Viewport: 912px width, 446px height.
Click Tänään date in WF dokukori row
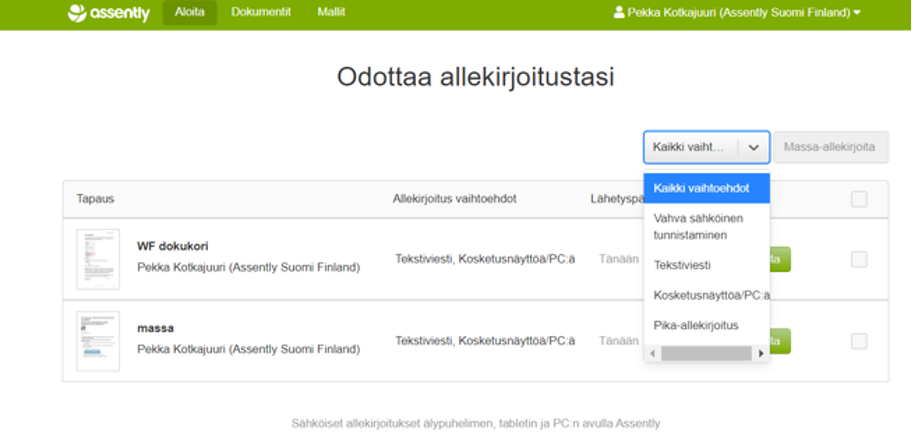pos(619,259)
